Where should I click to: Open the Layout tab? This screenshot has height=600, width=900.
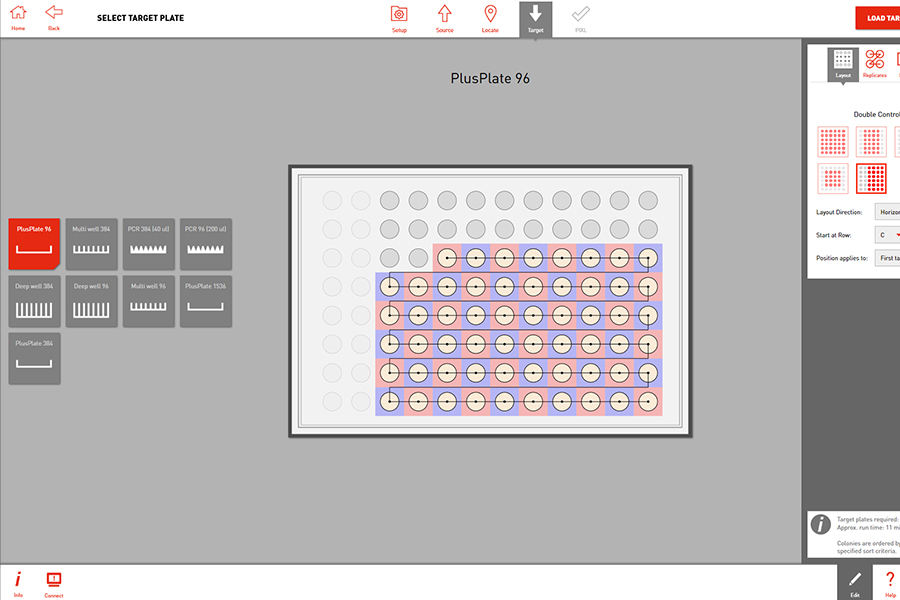(843, 64)
